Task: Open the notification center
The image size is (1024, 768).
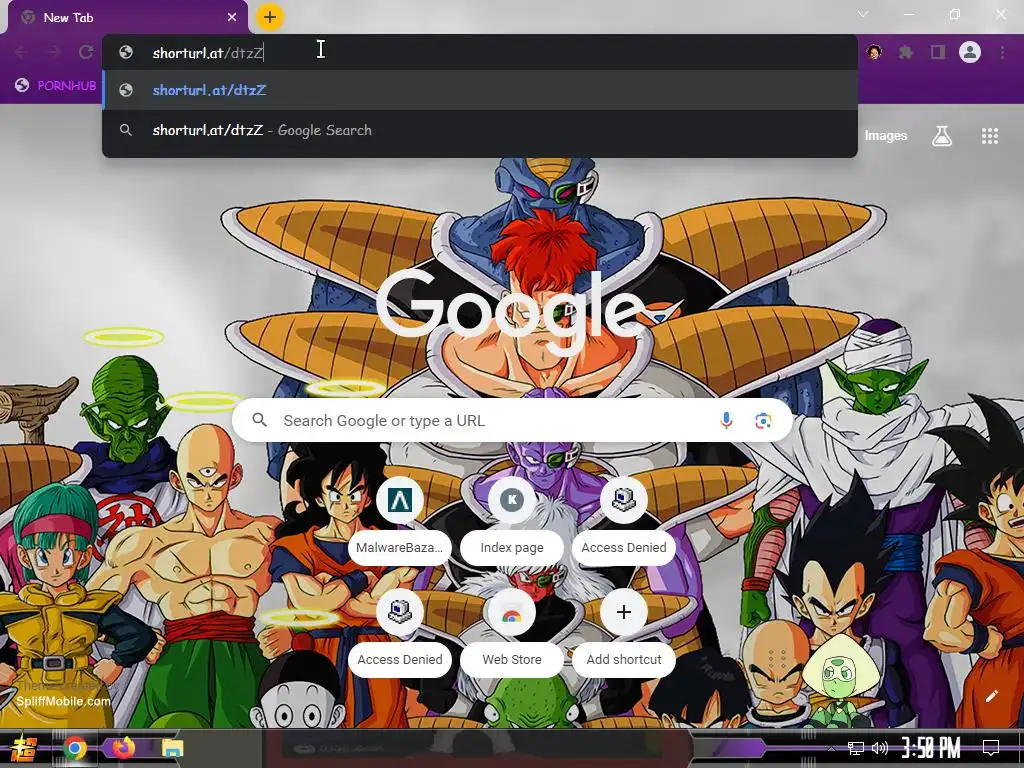Action: coord(991,748)
